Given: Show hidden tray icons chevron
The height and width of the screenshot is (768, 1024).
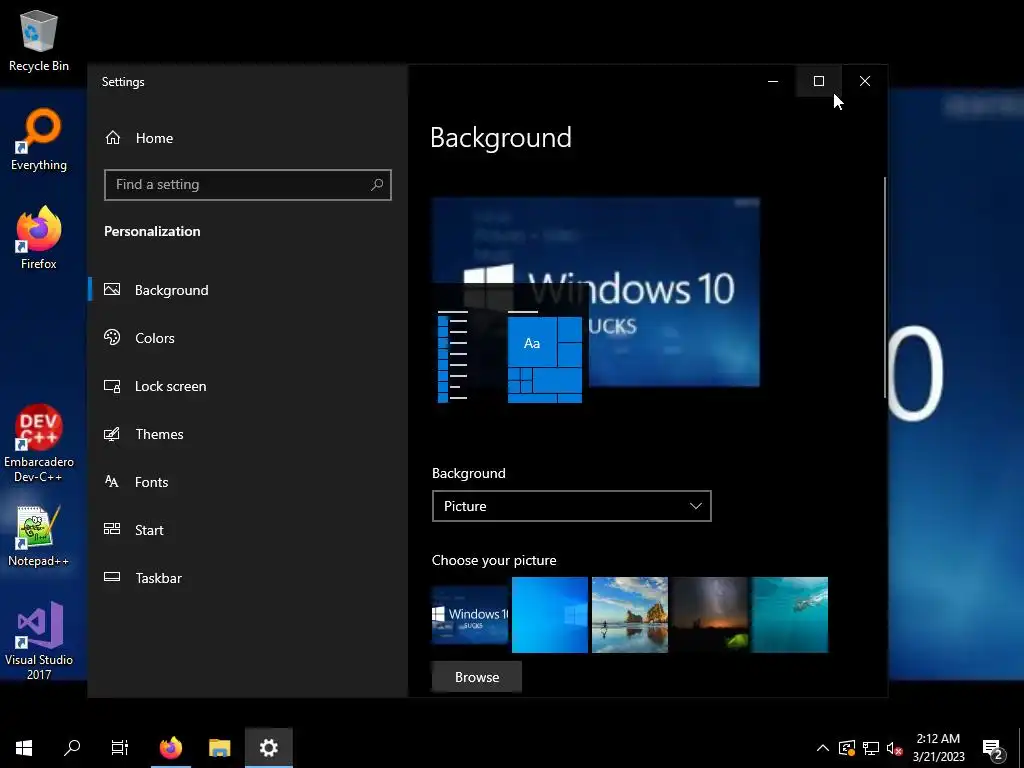Looking at the screenshot, I should pyautogui.click(x=823, y=748).
